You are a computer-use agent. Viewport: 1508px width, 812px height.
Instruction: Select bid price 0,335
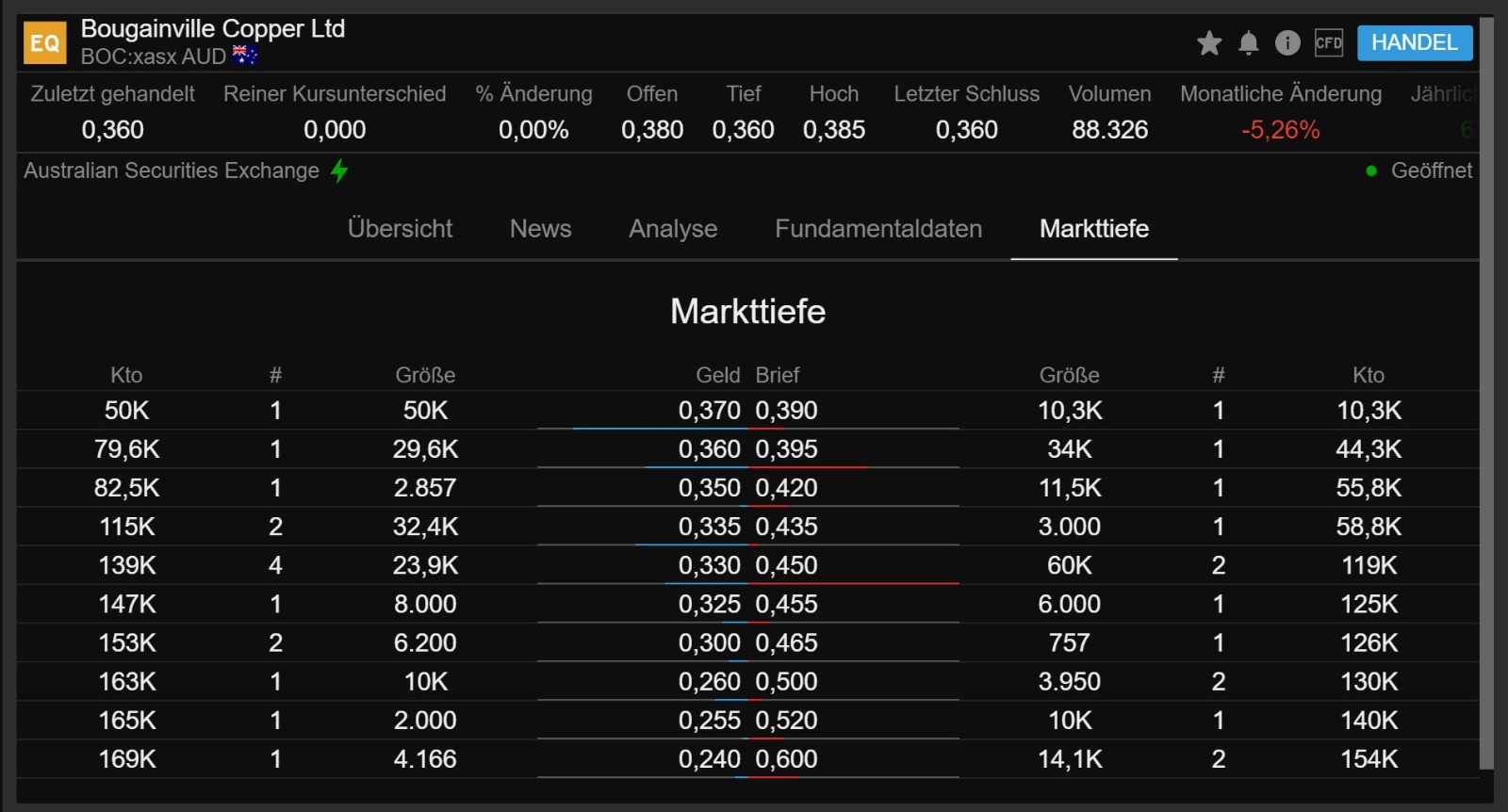[x=710, y=527]
